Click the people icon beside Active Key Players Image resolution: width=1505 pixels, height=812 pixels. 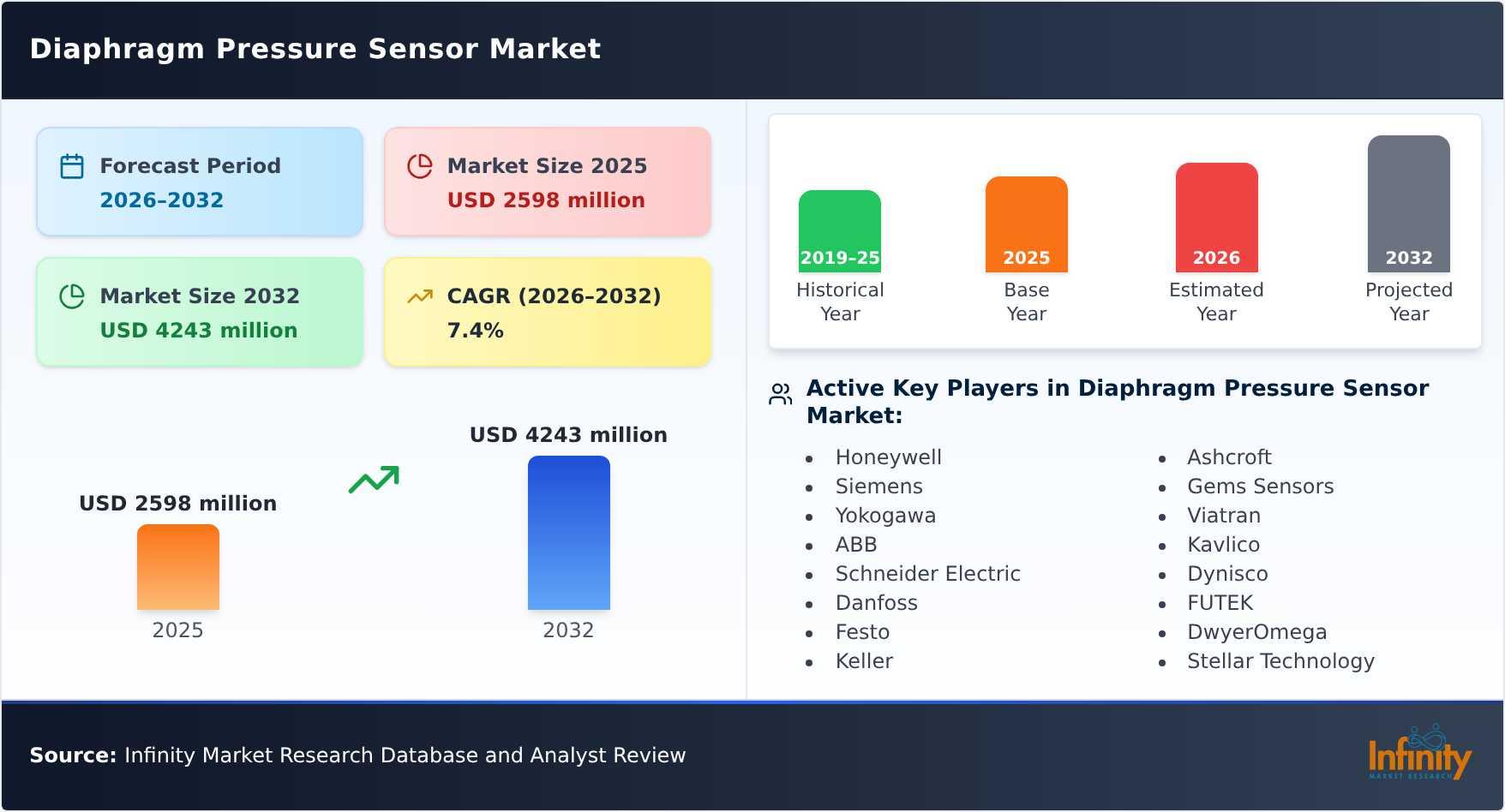pos(781,394)
